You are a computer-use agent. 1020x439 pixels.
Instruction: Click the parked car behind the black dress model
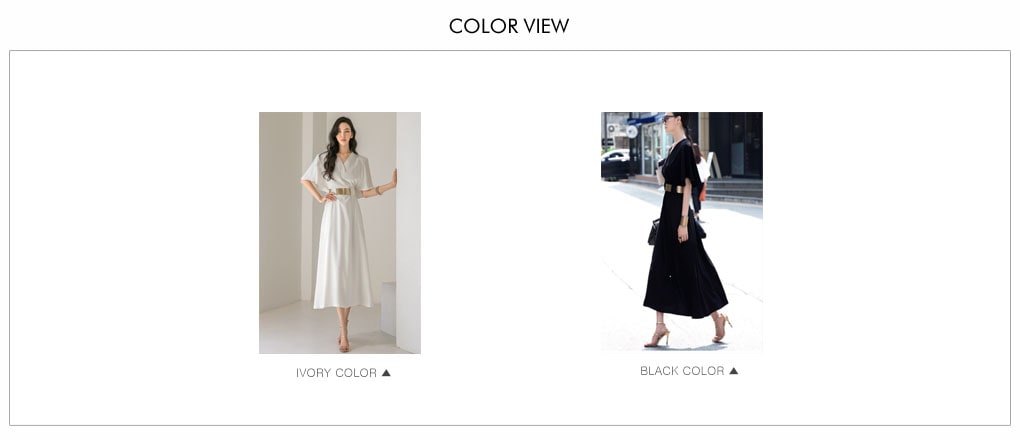click(x=615, y=164)
